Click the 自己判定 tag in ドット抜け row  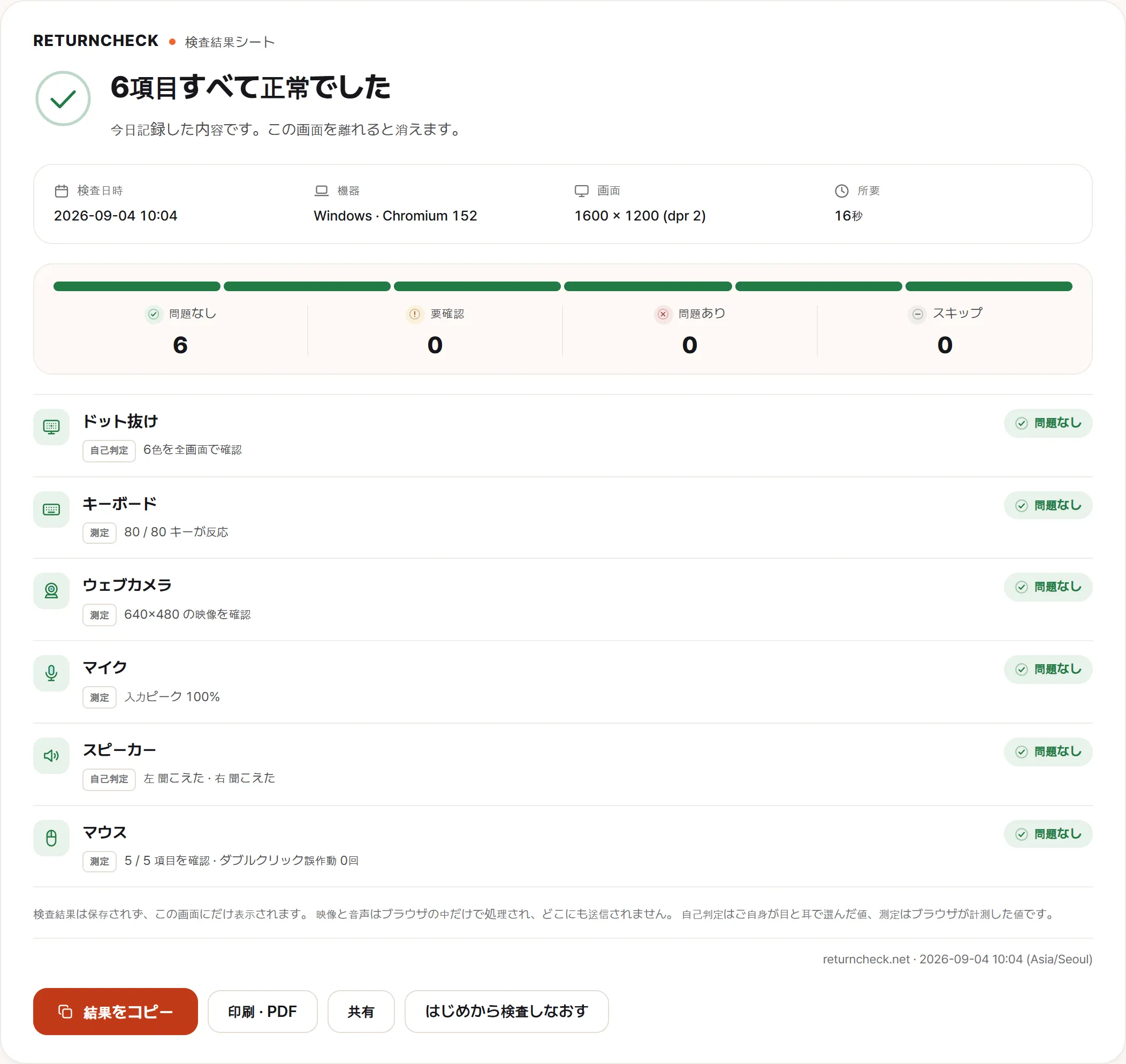point(109,451)
